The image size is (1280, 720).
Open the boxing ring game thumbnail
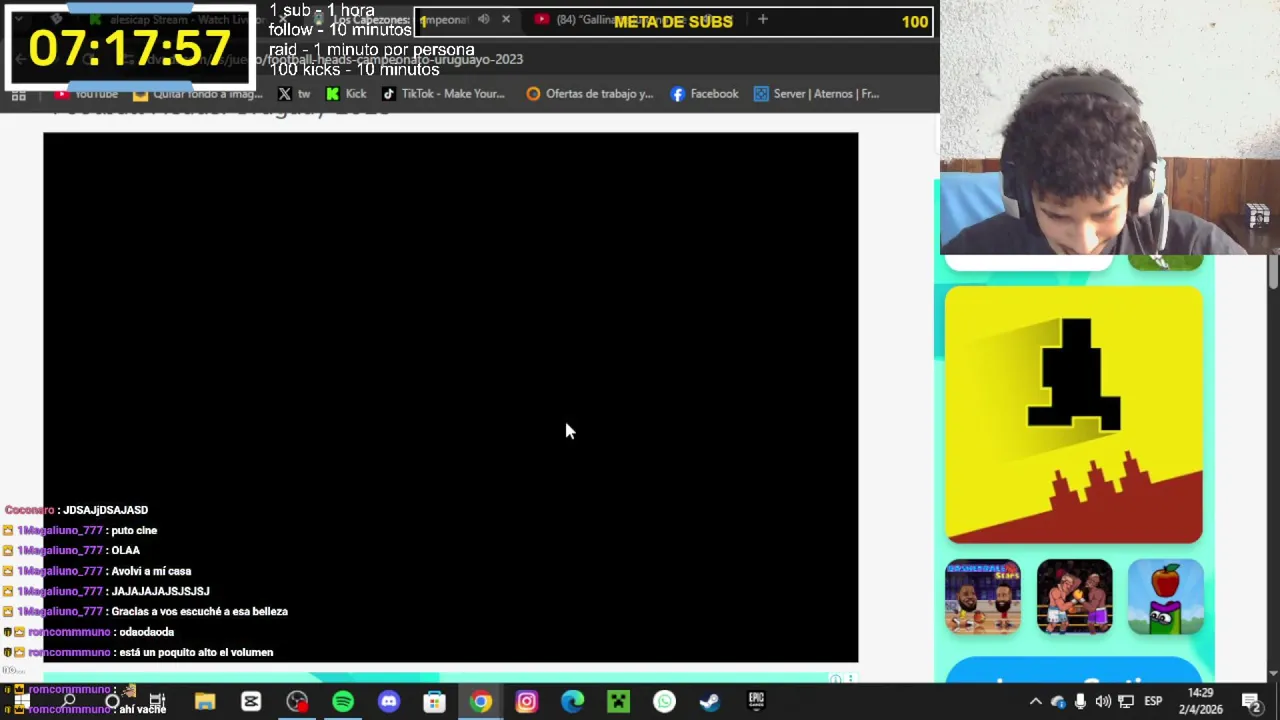pyautogui.click(x=1074, y=597)
